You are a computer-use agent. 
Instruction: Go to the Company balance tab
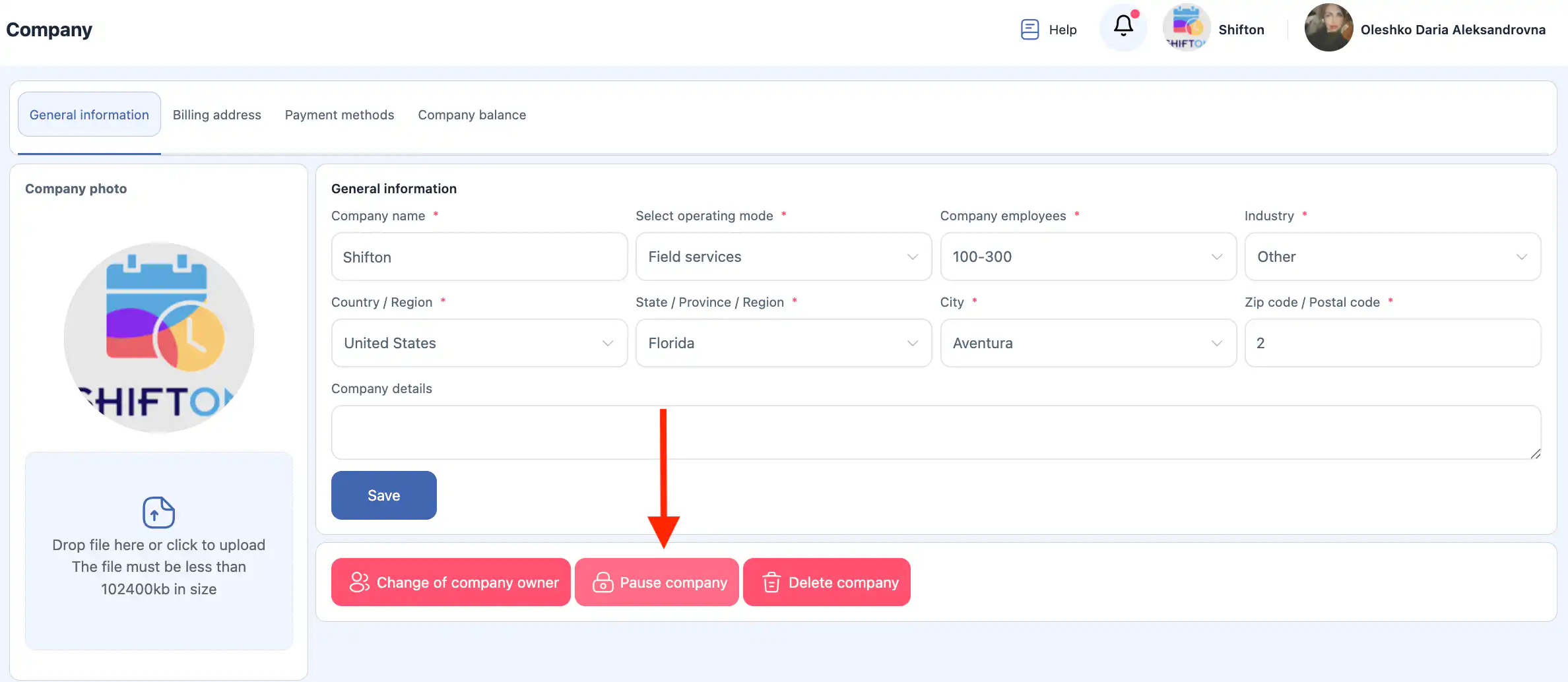click(472, 115)
